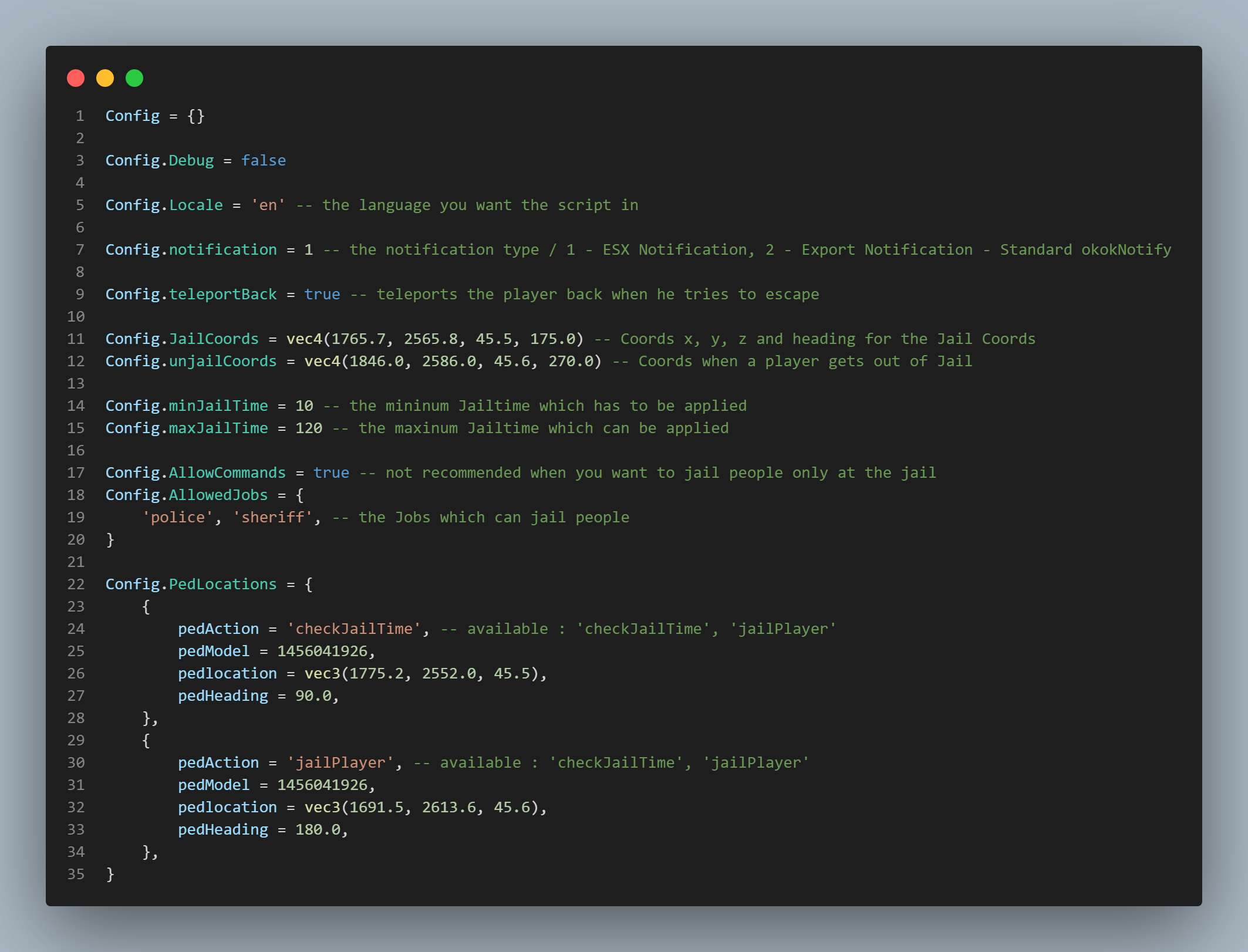Click the 'true' value of AllowCommands
Viewport: 1248px width, 952px height.
tap(331, 473)
